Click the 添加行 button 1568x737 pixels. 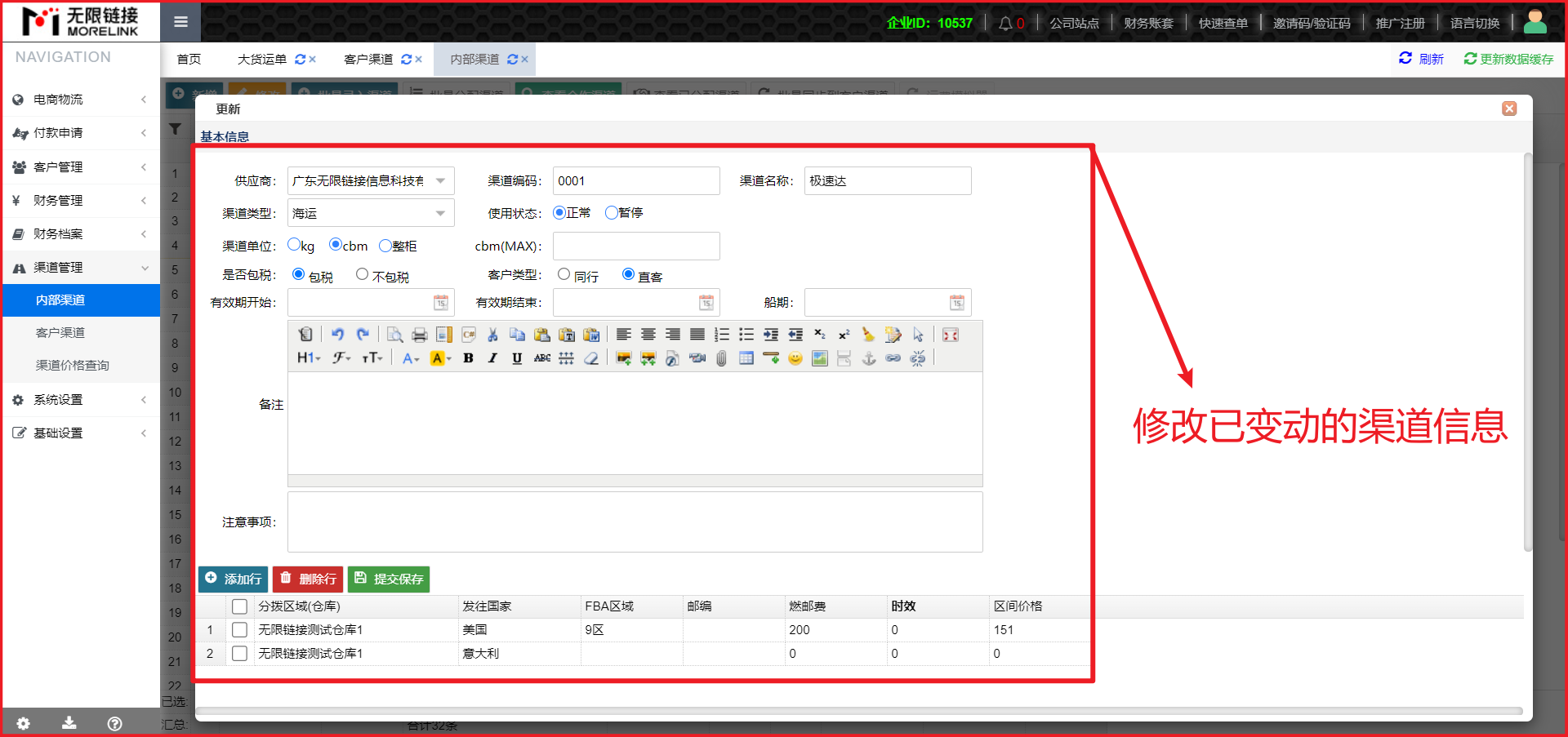coord(234,579)
